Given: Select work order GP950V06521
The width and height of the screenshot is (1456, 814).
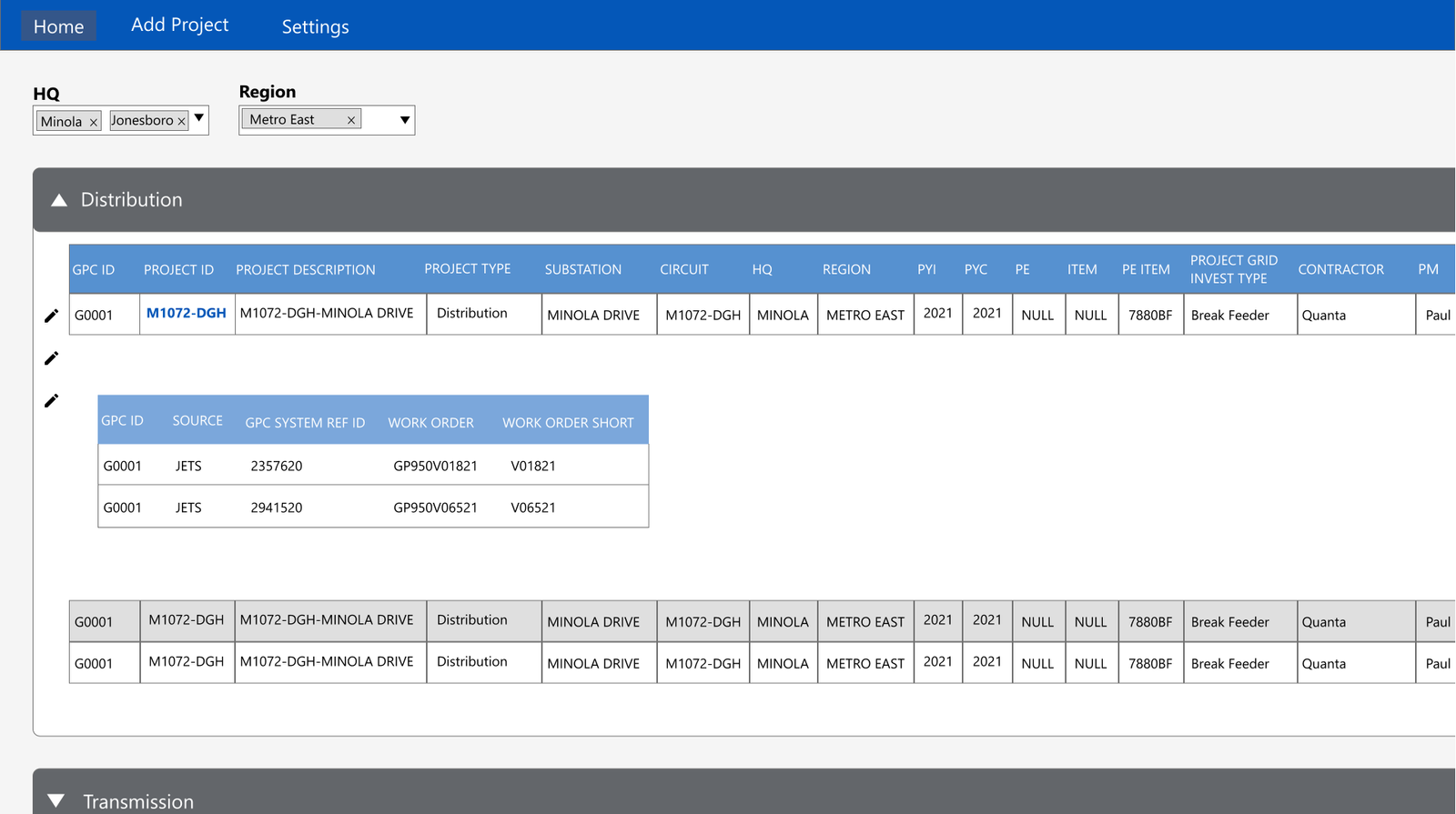Looking at the screenshot, I should [x=435, y=507].
